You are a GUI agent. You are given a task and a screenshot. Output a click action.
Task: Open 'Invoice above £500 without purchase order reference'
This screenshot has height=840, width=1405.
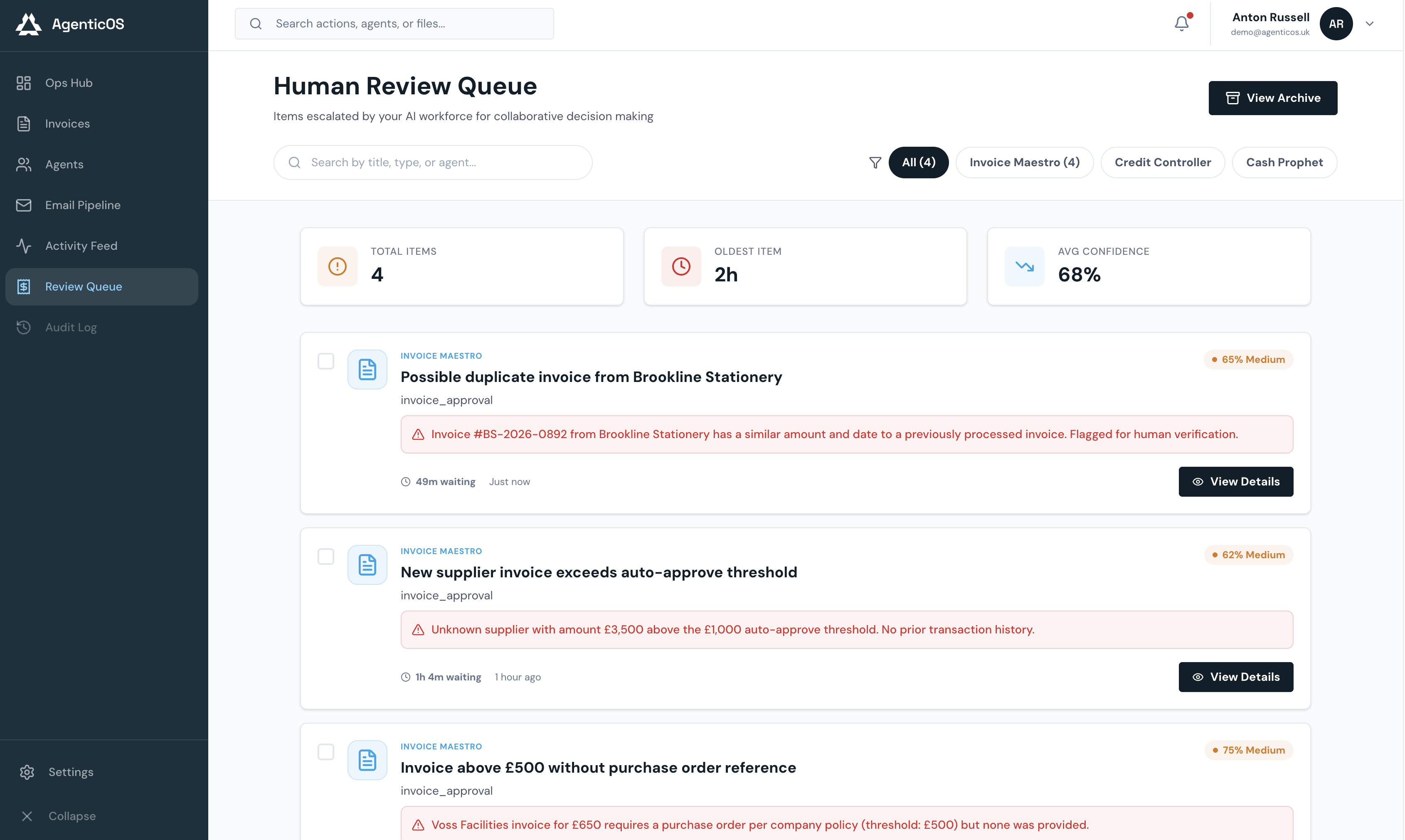(x=598, y=768)
